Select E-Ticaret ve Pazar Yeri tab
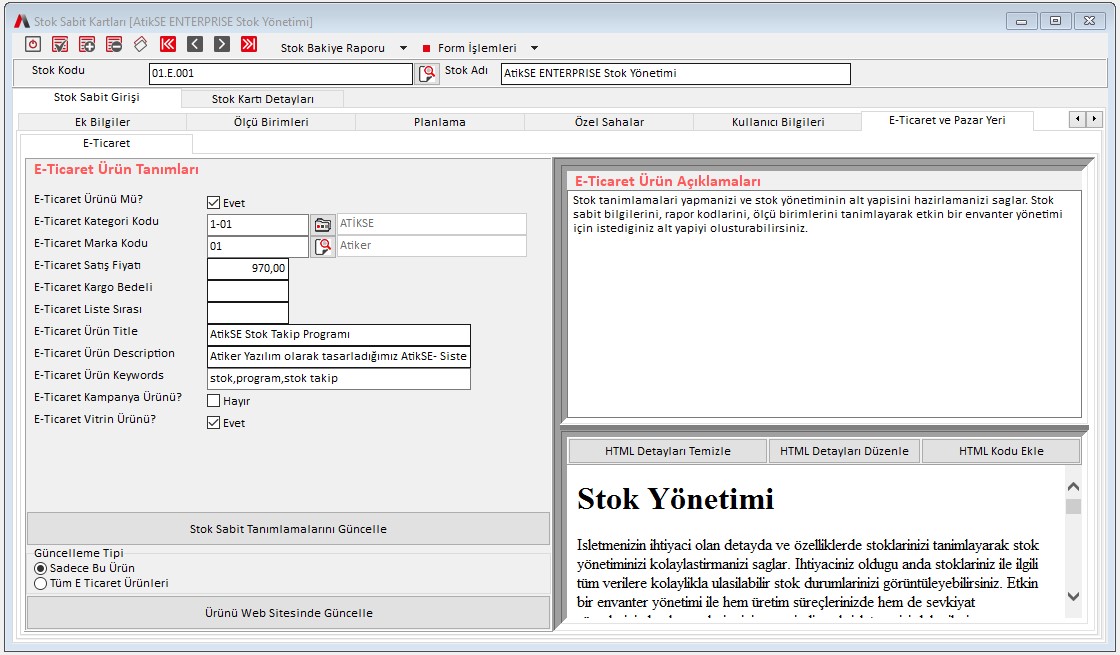 coord(947,121)
